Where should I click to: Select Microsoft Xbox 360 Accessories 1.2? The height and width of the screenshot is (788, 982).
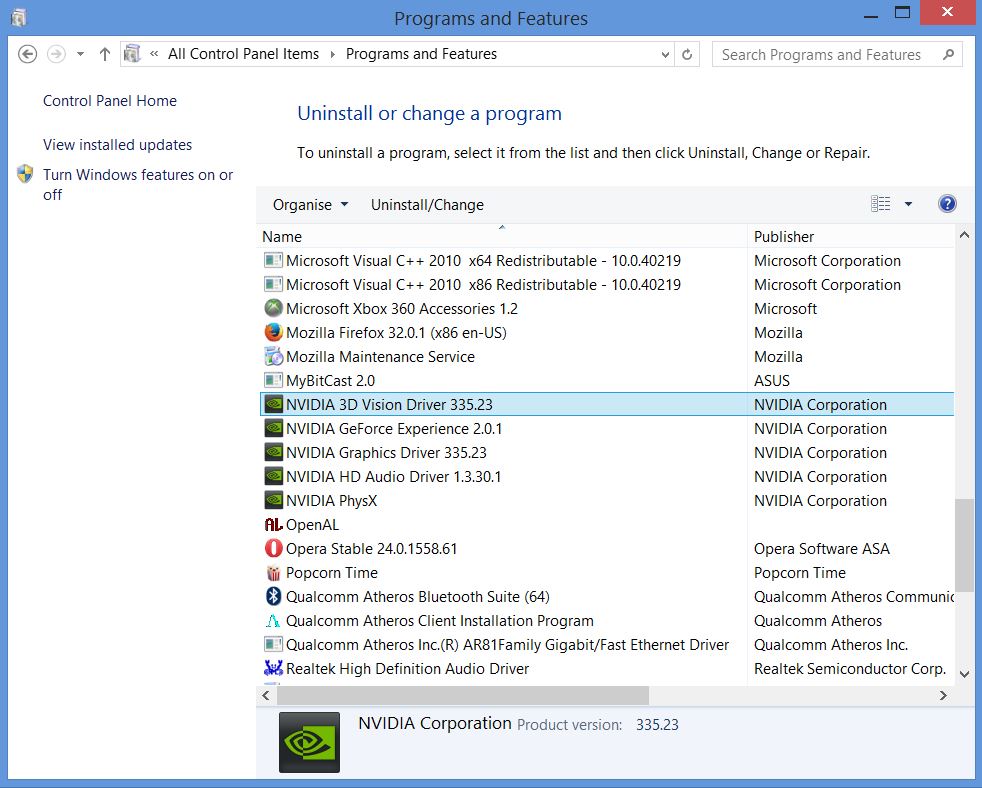(x=401, y=309)
